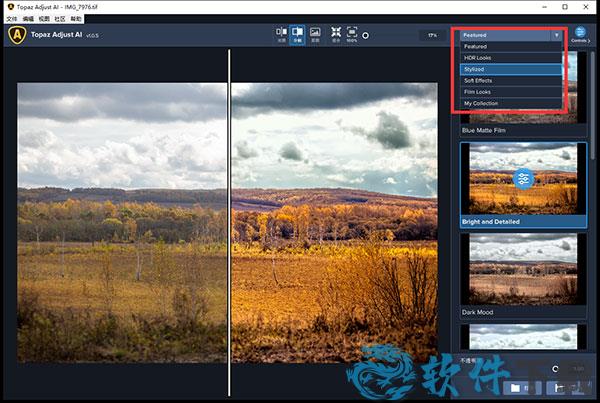Click the opacity slider handle
Image resolution: width=600 pixels, height=403 pixels.
click(556, 368)
